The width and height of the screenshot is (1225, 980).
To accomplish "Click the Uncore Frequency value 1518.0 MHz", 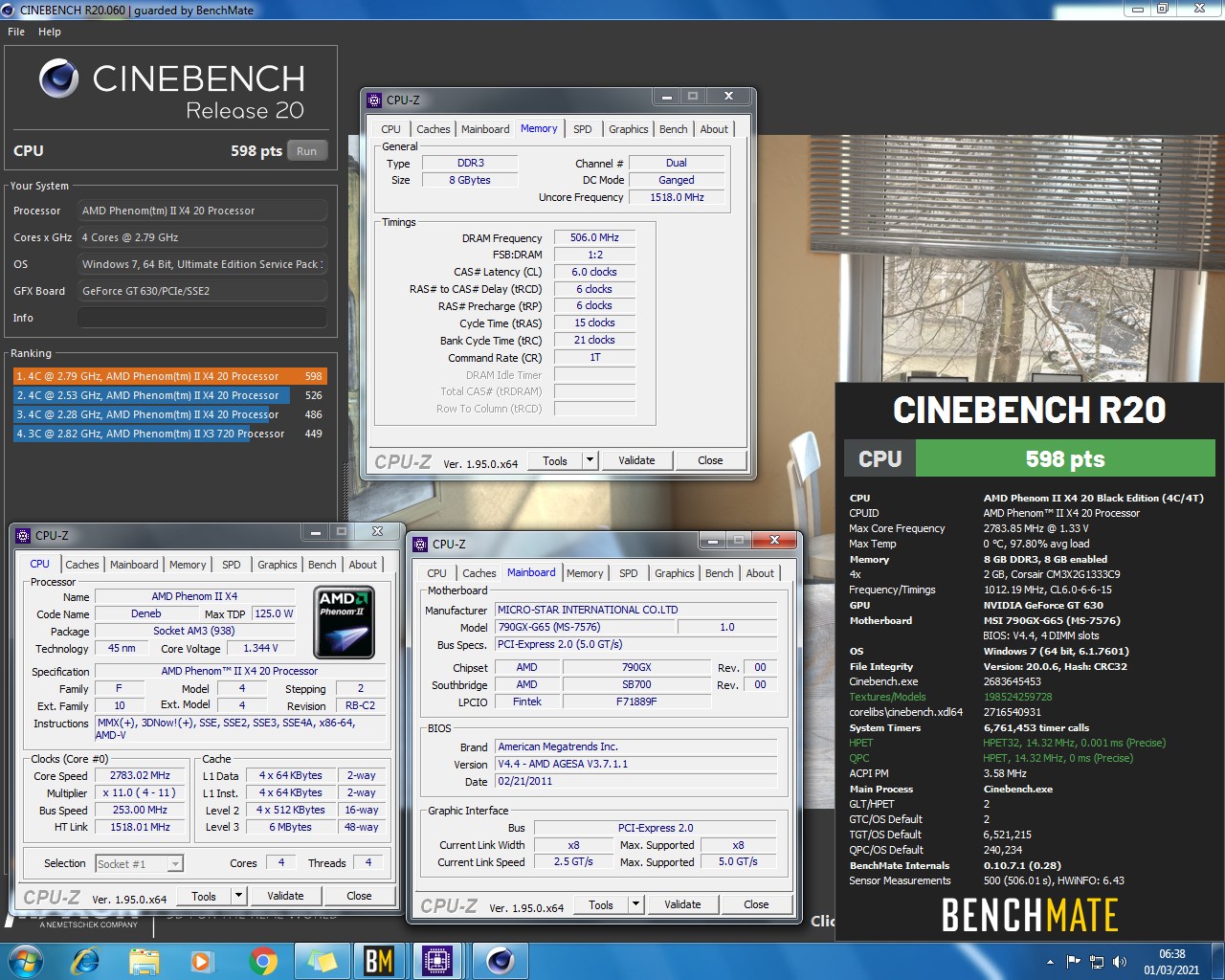I will (x=677, y=197).
